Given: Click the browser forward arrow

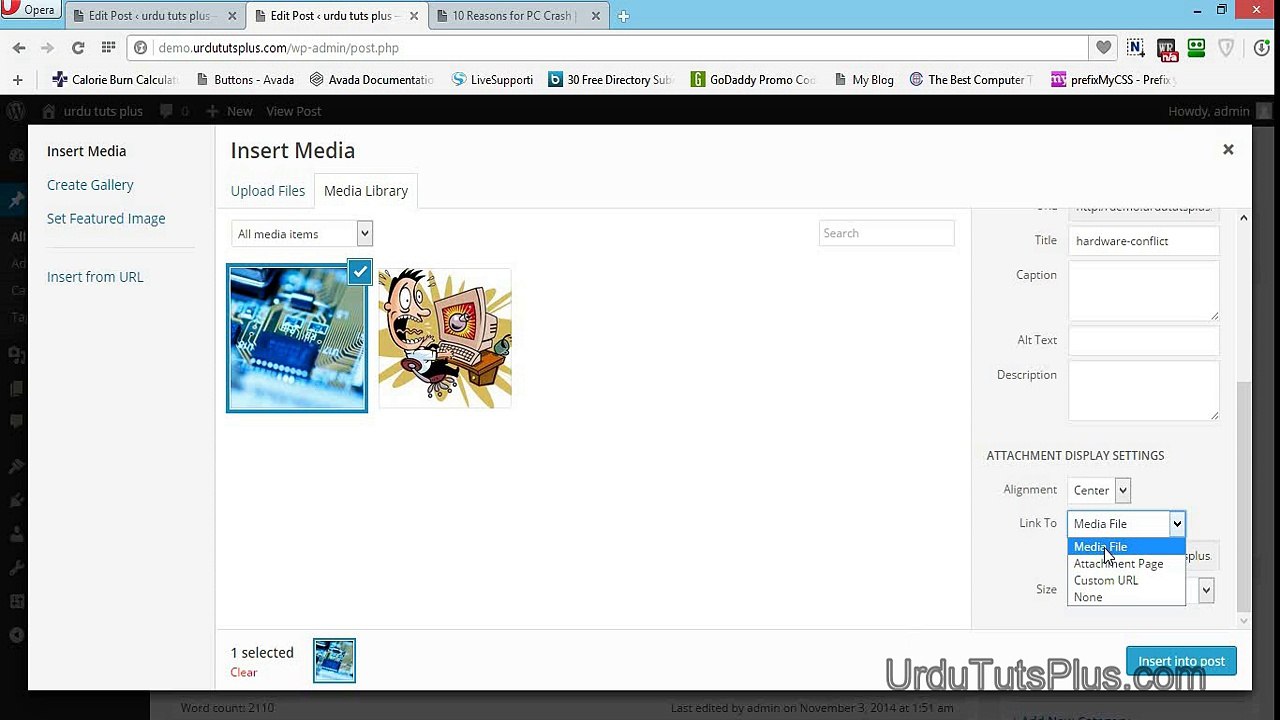Looking at the screenshot, I should point(47,47).
